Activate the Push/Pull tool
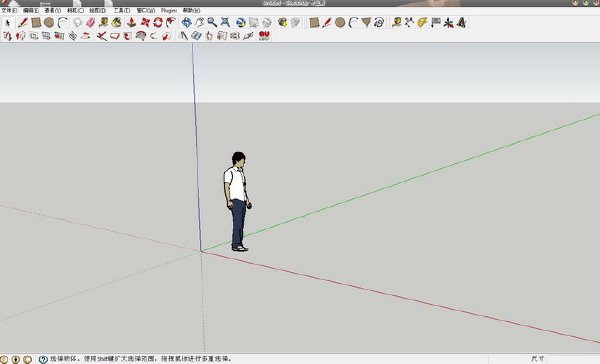This screenshot has width=600, height=364. [x=132, y=23]
